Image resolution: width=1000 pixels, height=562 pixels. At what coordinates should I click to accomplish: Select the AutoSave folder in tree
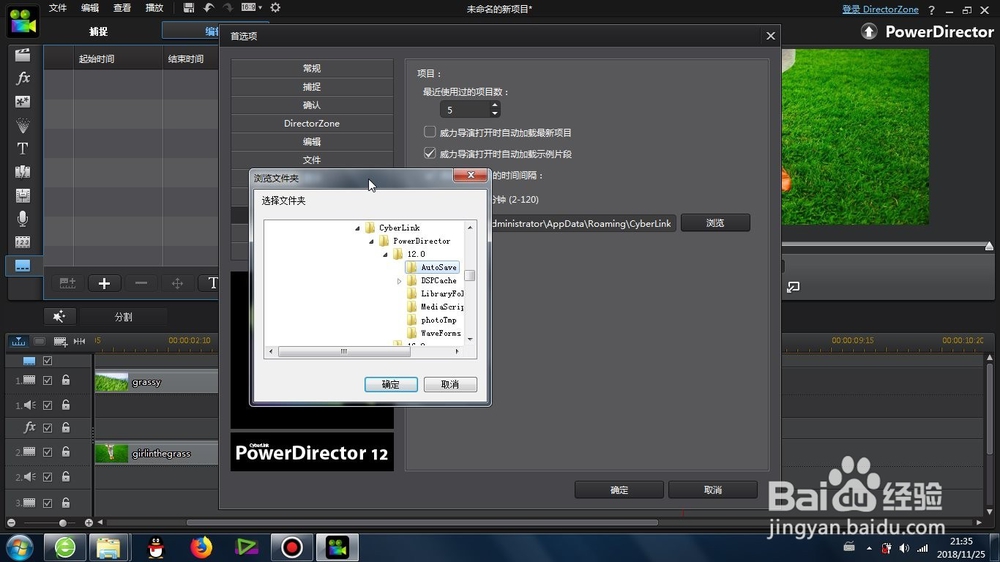tap(432, 267)
